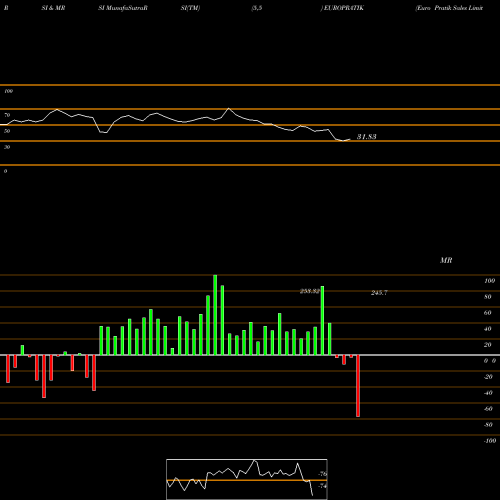This screenshot has width=500, height=500.
Task: Click the RSI axis label 100 at left
Action: click(x=8, y=91)
